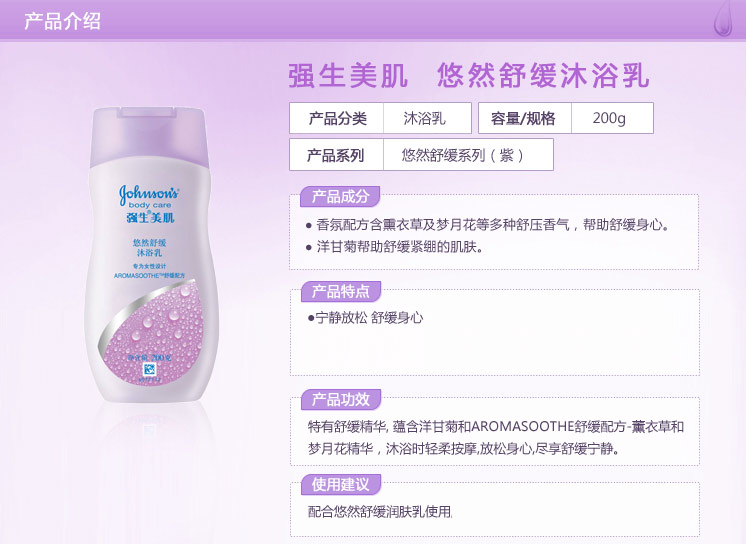Click the 容量/规格 label cell

click(524, 118)
